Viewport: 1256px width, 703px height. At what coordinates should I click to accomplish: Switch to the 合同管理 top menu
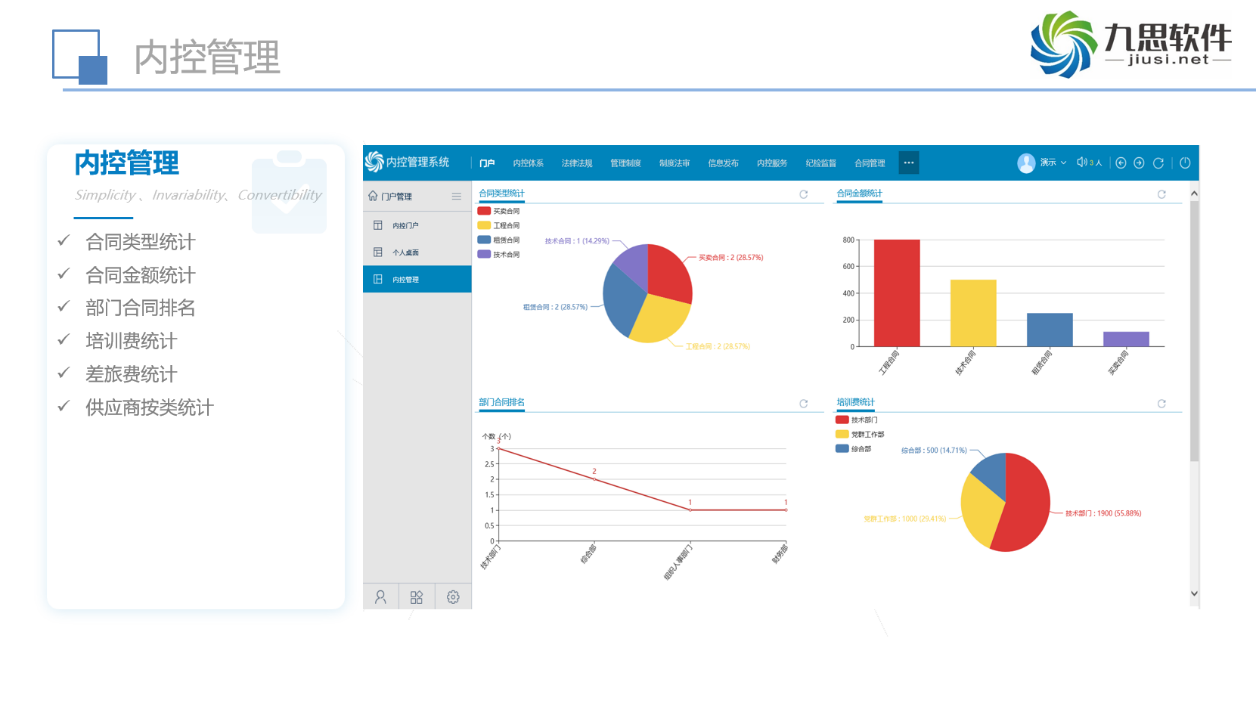[869, 163]
